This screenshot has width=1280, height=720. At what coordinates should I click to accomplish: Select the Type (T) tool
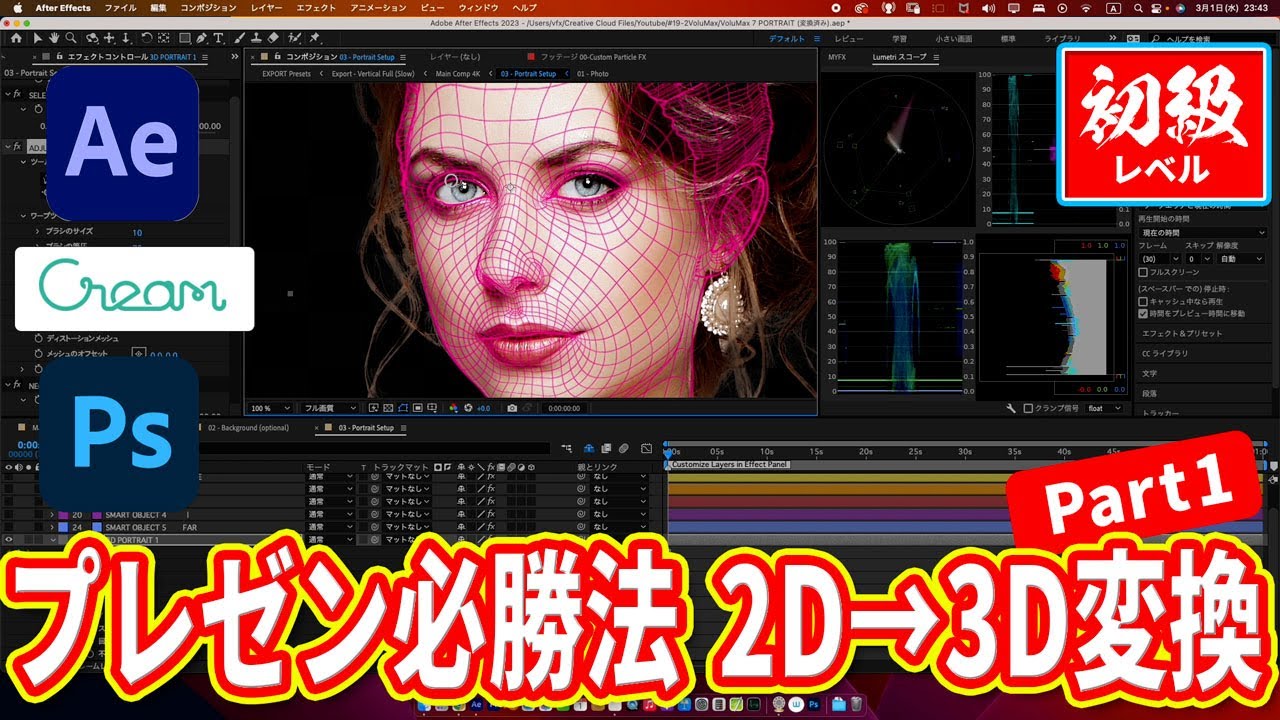(218, 39)
